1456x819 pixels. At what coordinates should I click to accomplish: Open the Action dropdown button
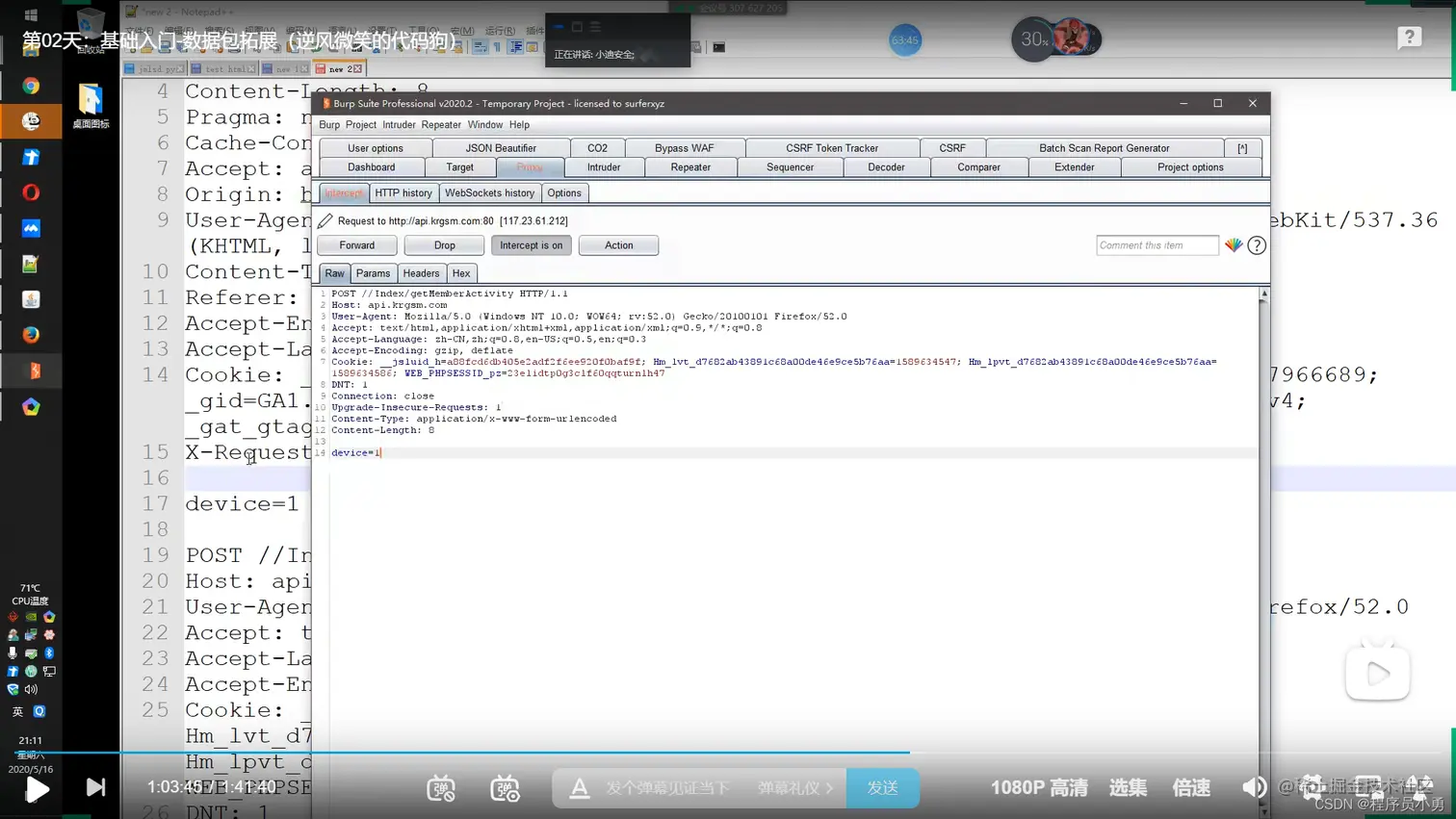[x=619, y=245]
